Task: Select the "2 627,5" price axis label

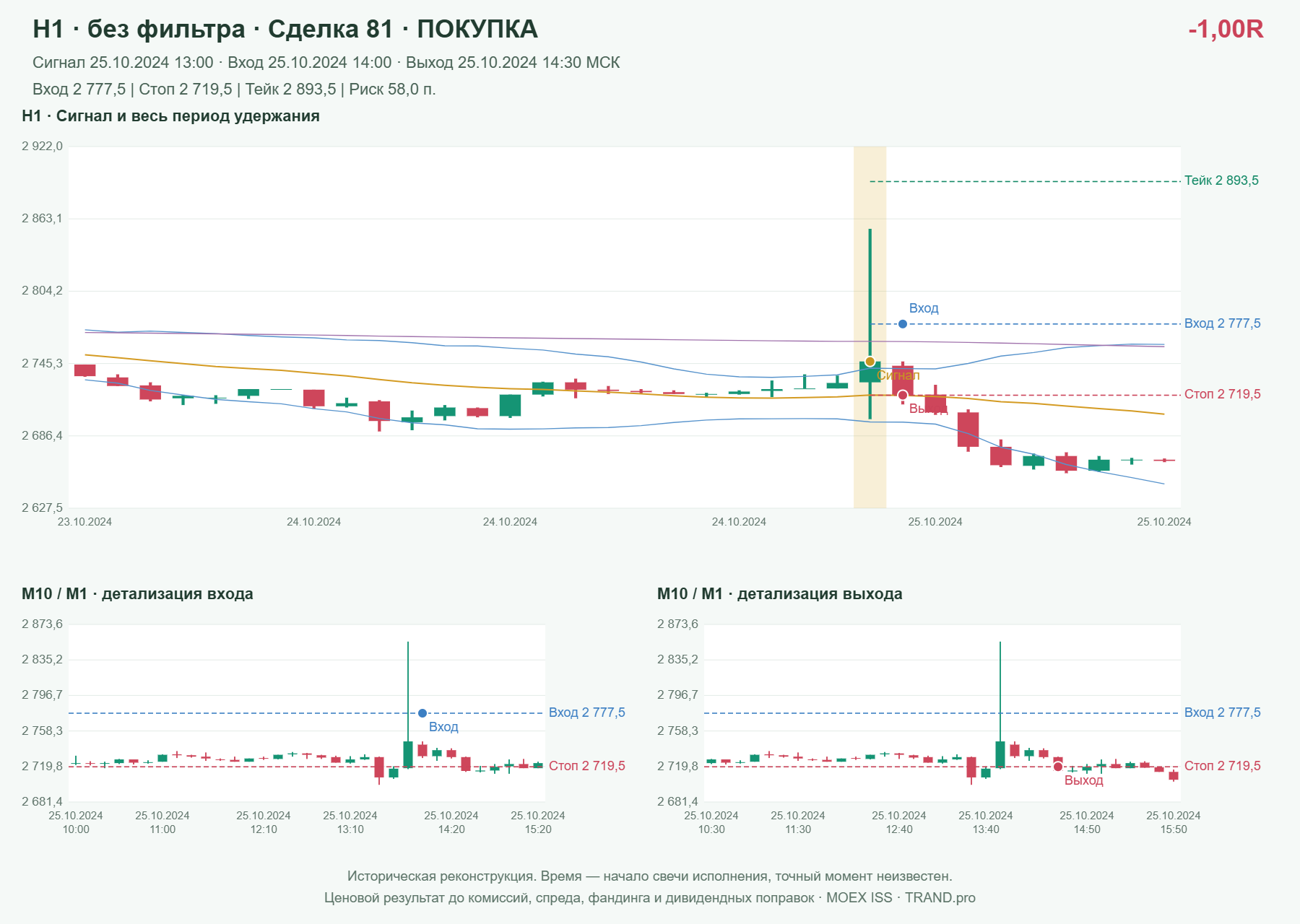Action: [42, 508]
